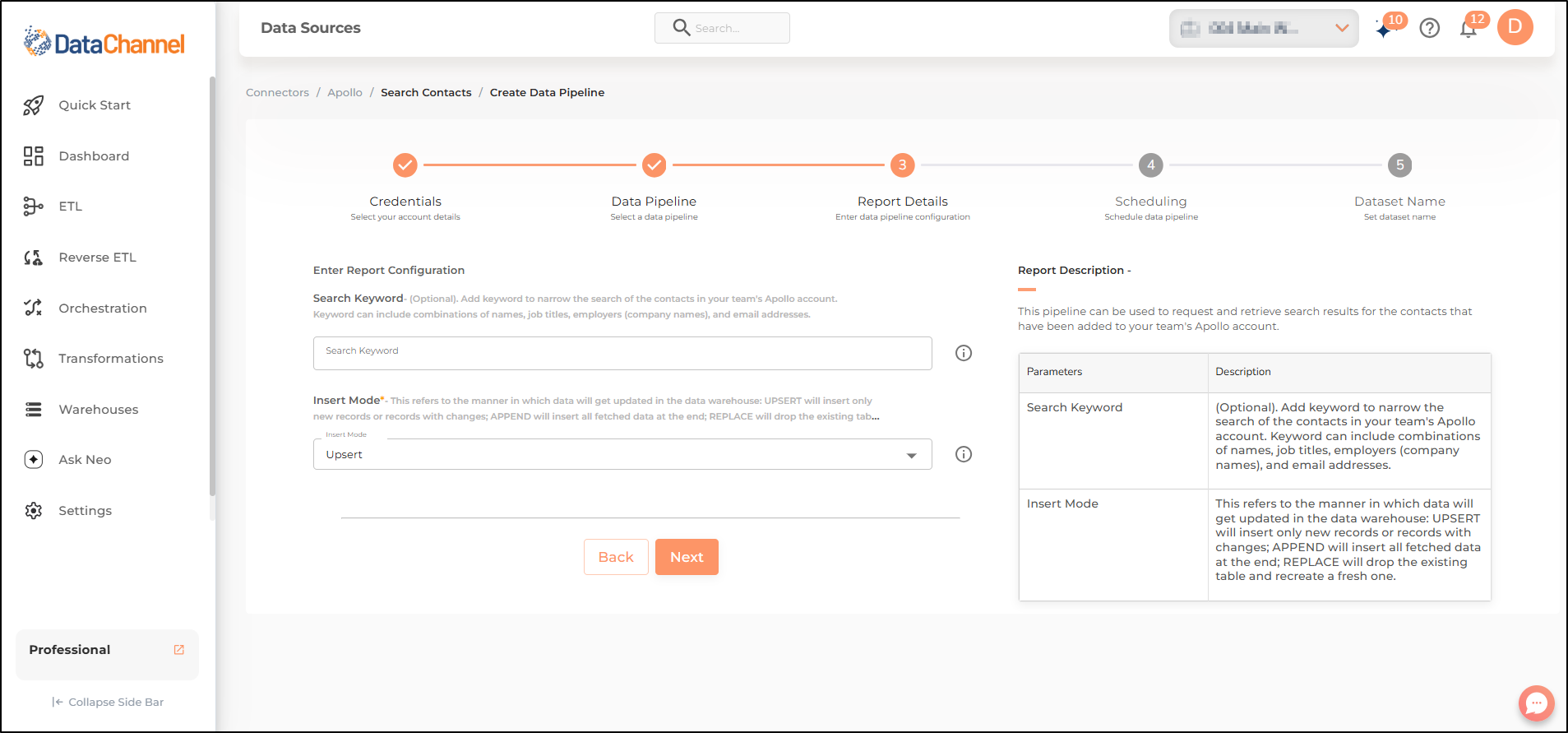Screen dimensions: 1568x733
Task: Click the Data Pipeline step checkmark circle
Action: (x=654, y=165)
